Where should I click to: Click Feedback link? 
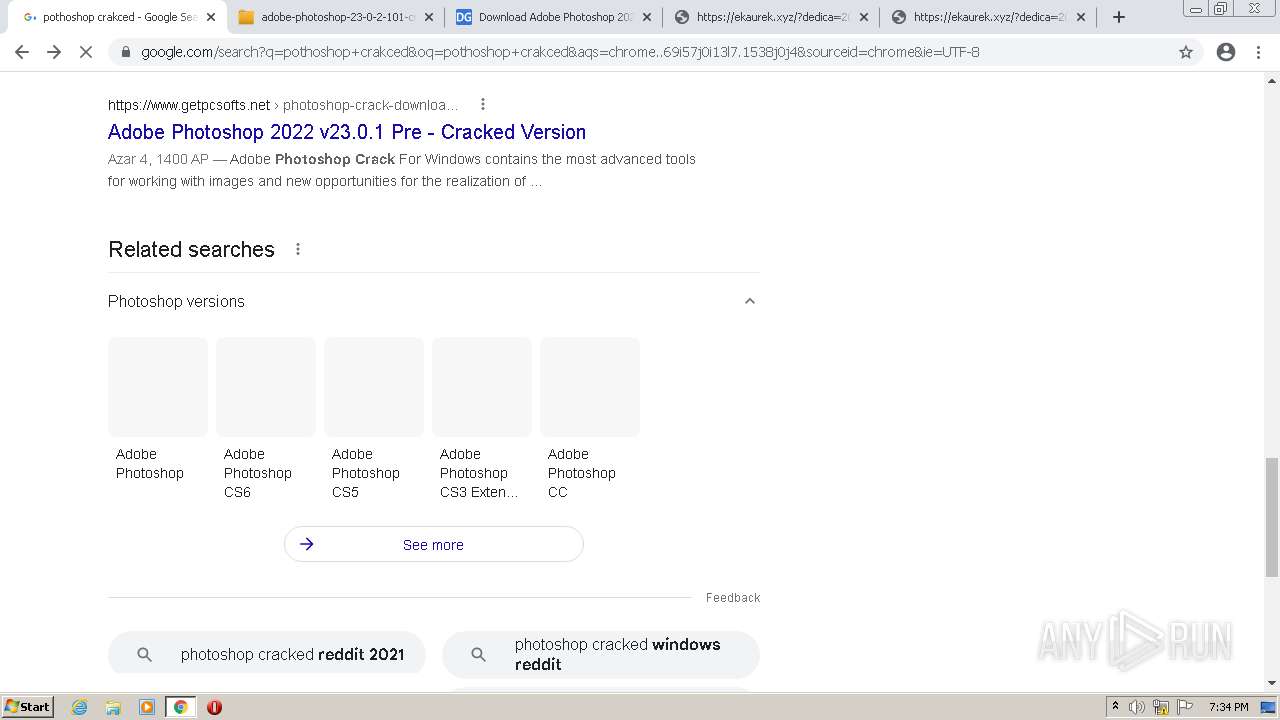[x=733, y=598]
